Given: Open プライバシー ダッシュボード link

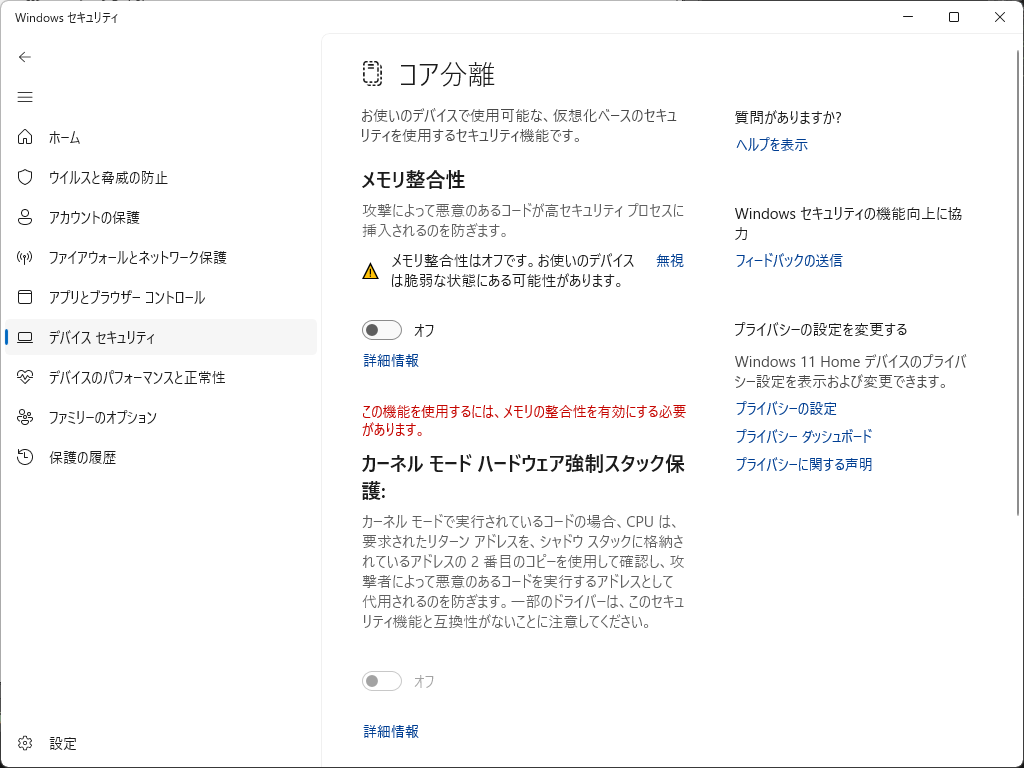Looking at the screenshot, I should (x=803, y=437).
